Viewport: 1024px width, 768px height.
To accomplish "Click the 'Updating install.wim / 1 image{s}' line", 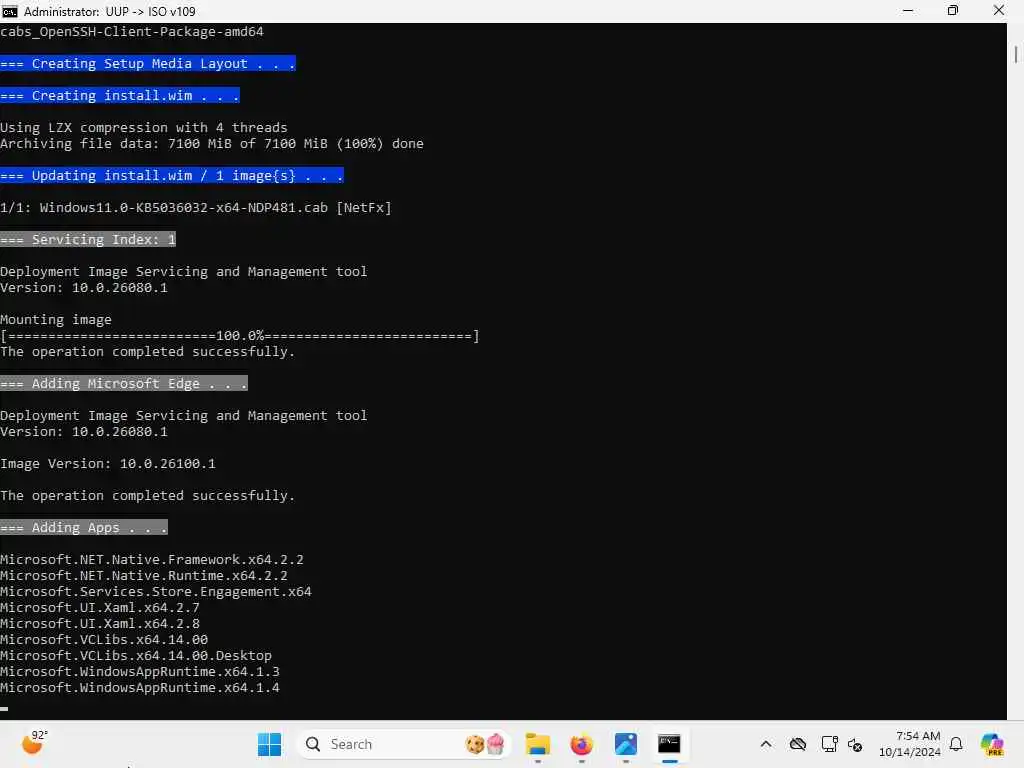I will point(172,176).
